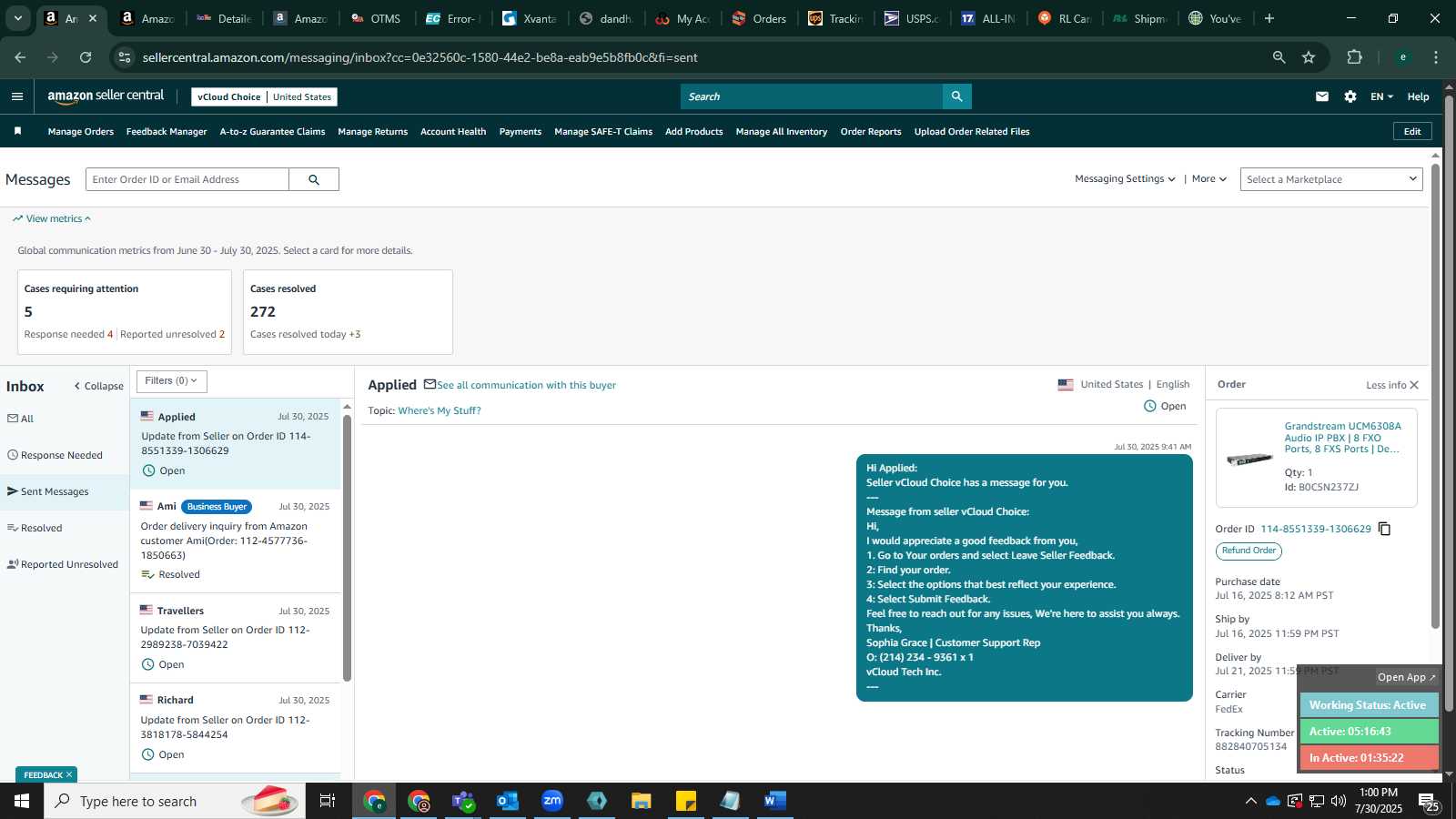Click the Help link

coord(1418,96)
